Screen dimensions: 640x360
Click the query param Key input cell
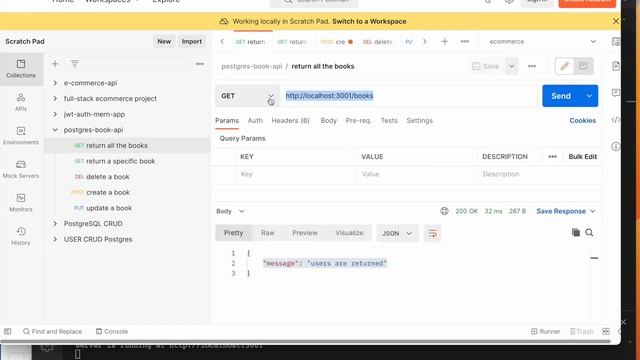296,174
